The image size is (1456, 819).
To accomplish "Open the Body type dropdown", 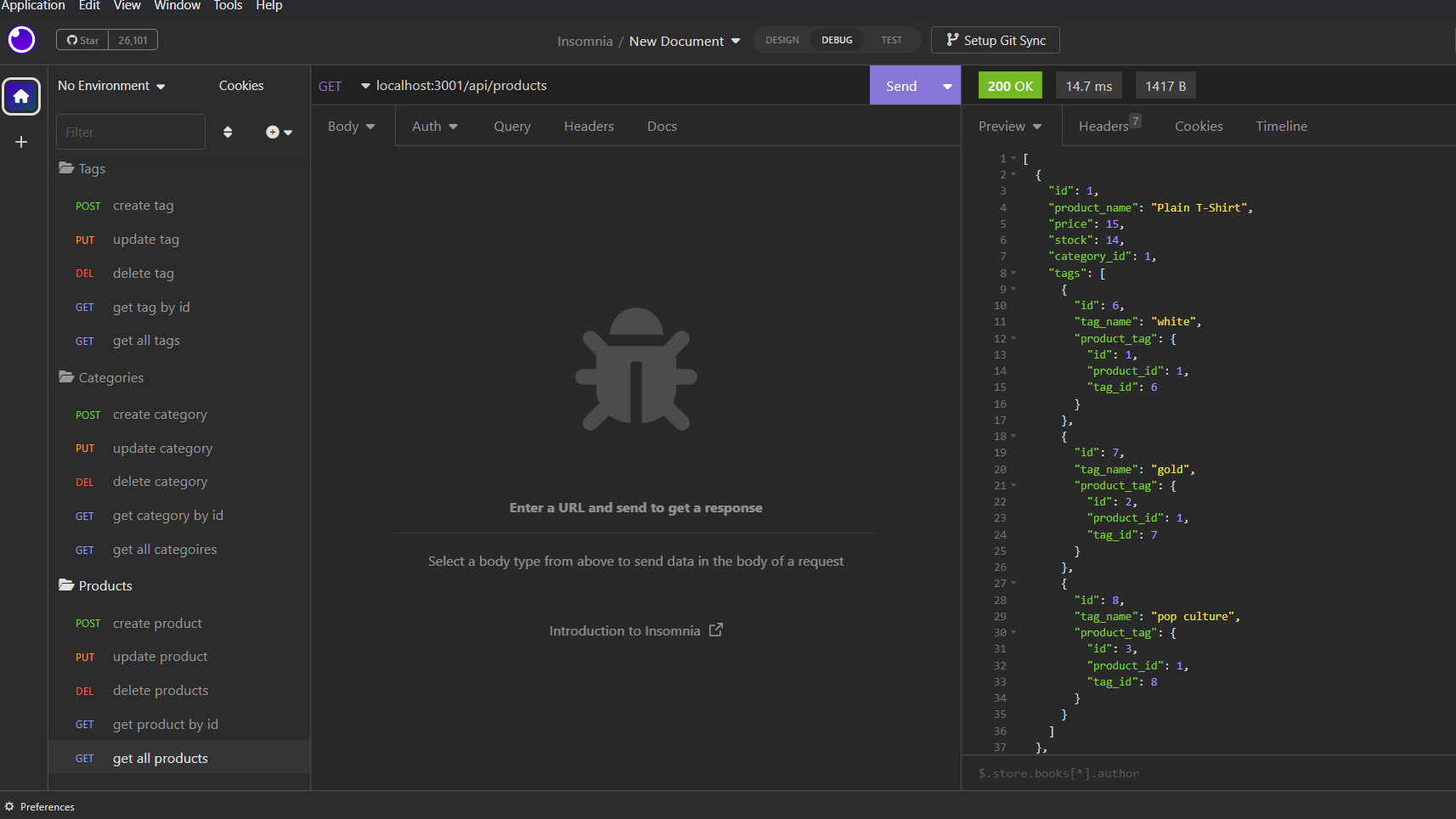I will tap(352, 126).
